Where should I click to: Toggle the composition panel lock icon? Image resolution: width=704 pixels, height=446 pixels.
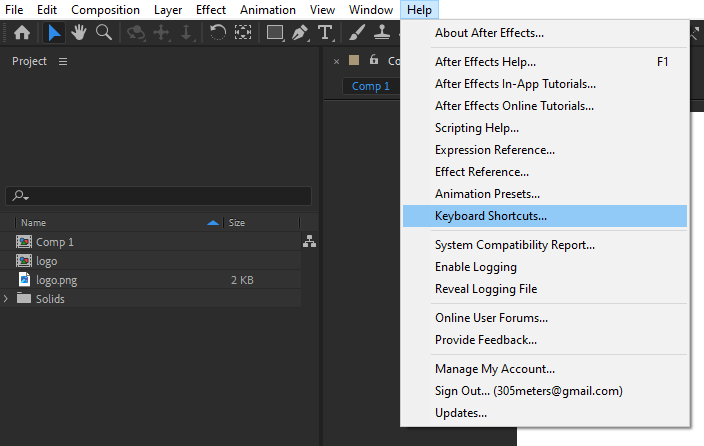374,60
